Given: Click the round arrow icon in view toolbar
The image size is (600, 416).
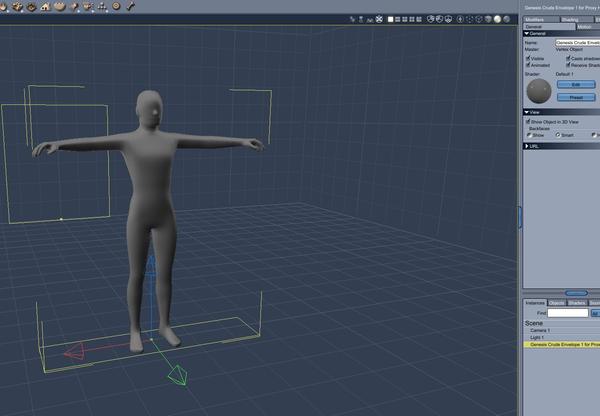Looking at the screenshot, I should tap(460, 19).
